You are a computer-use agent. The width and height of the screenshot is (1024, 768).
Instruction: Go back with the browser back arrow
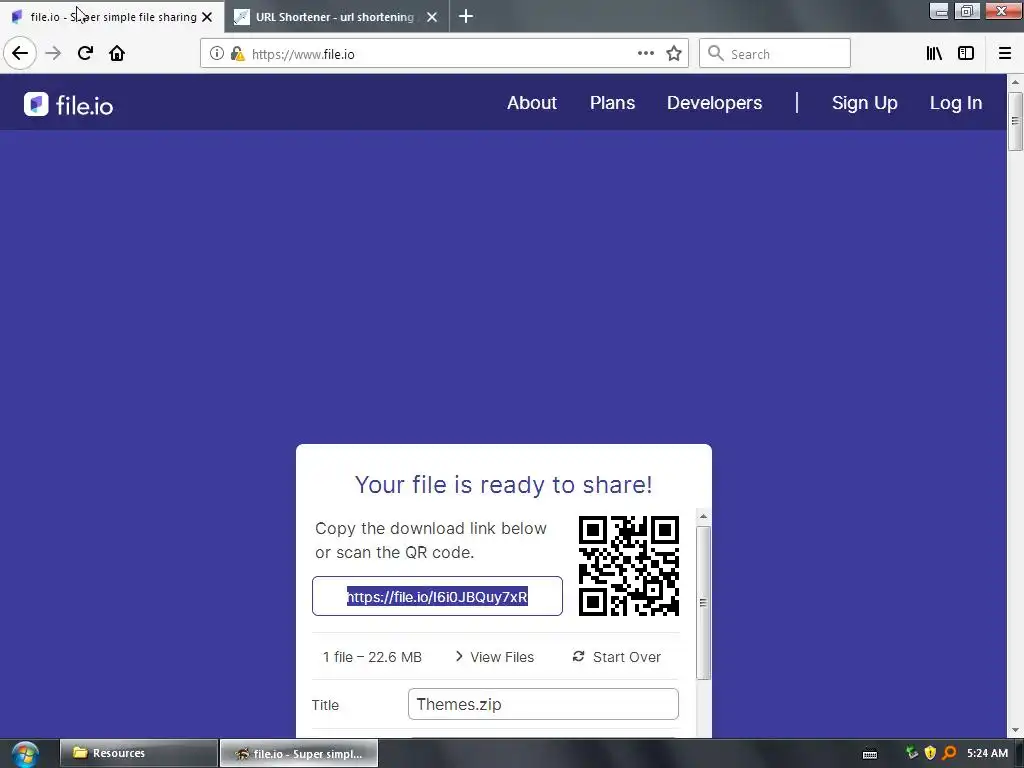click(20, 54)
